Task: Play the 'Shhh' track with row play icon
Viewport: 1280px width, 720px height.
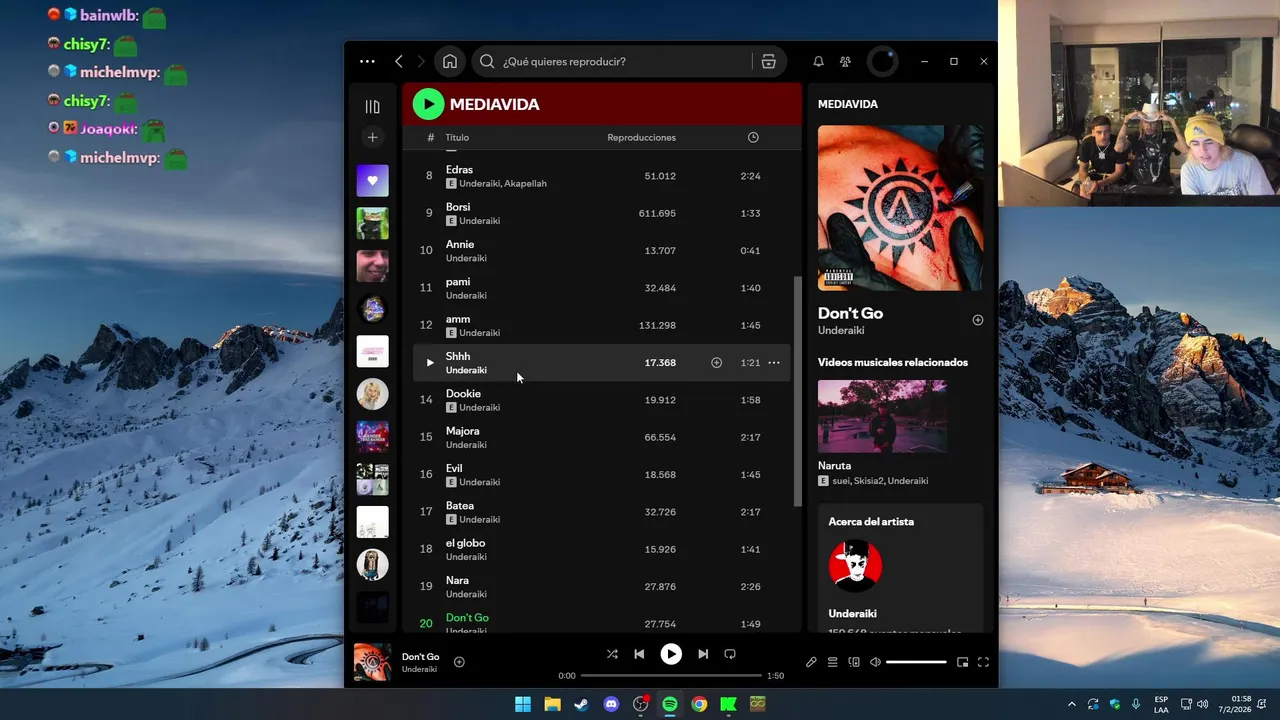Action: [x=430, y=363]
